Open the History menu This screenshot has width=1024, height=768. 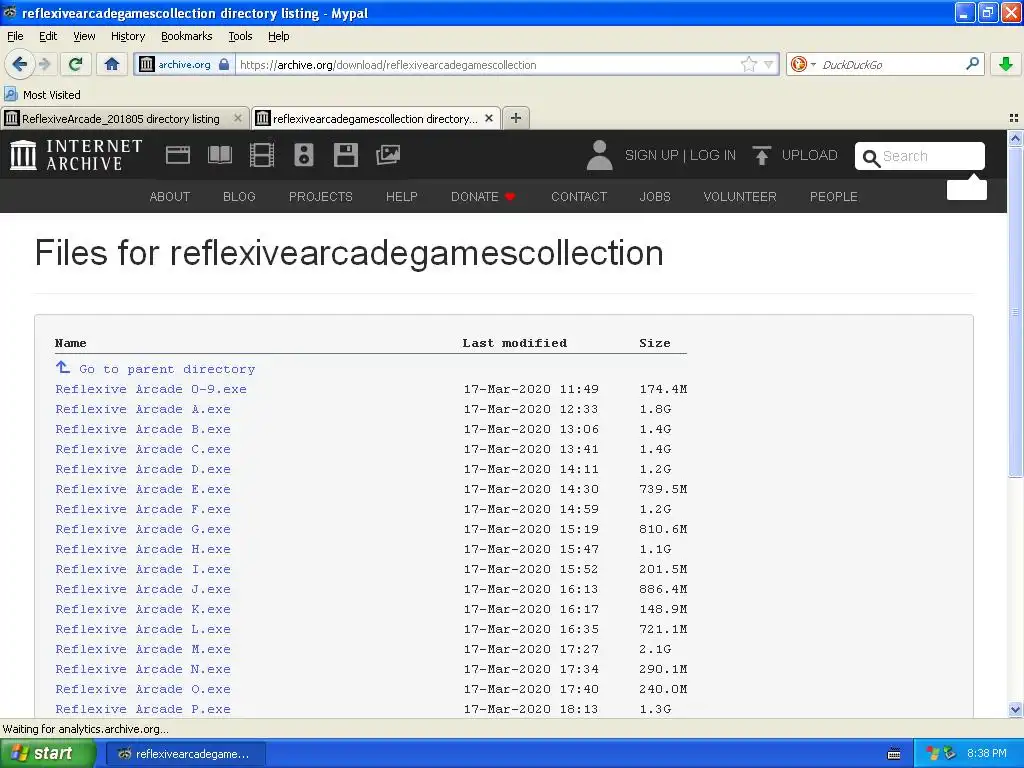coord(128,36)
